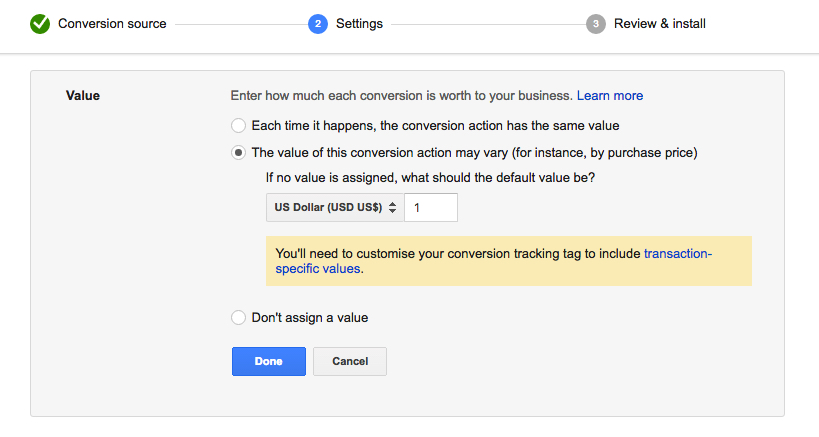Click the blue Done button
The image size is (819, 437).
268,361
